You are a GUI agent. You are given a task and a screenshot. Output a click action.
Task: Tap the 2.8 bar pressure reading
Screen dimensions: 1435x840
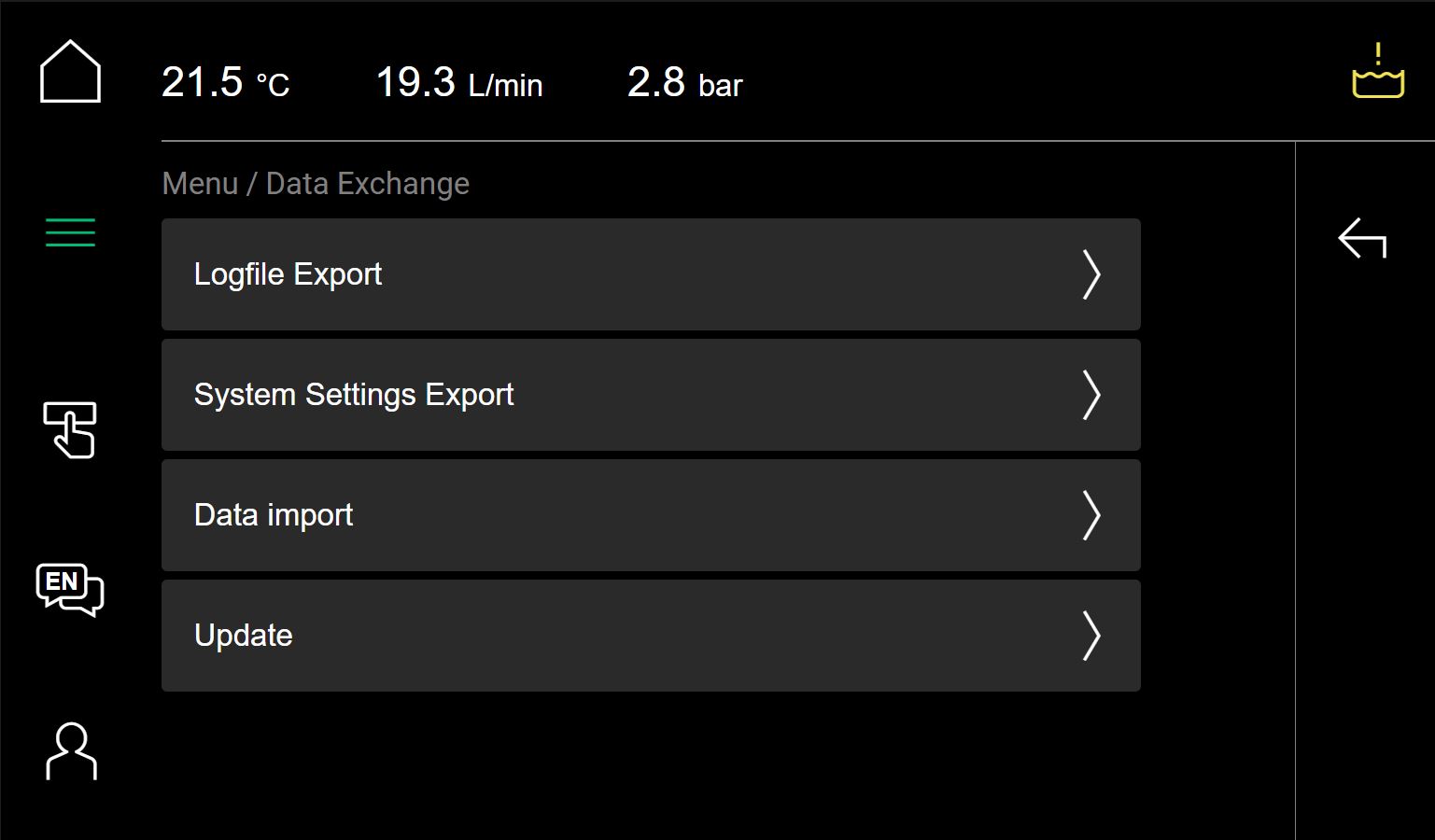(x=685, y=82)
